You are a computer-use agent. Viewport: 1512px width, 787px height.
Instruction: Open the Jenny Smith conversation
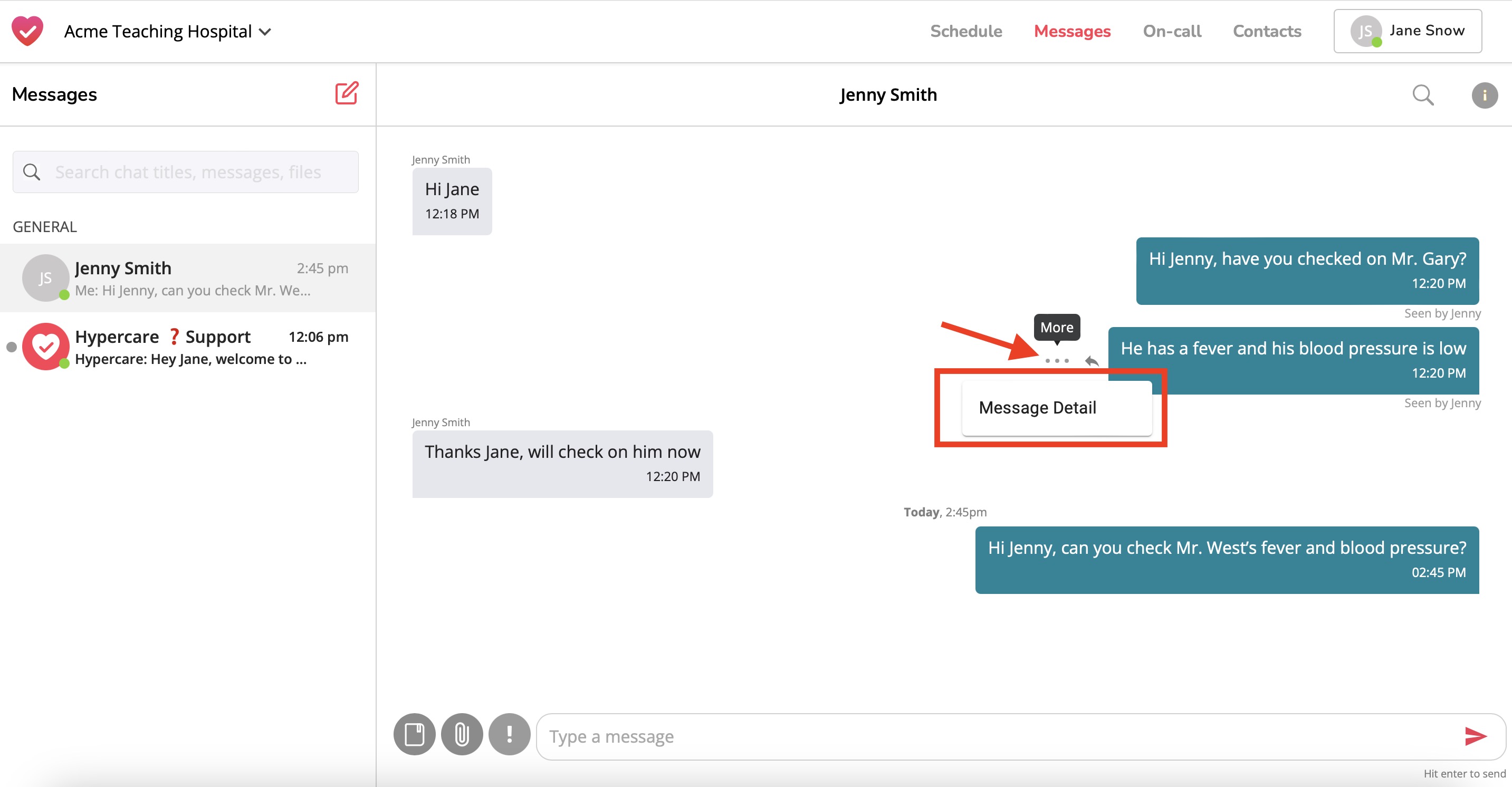[188, 277]
